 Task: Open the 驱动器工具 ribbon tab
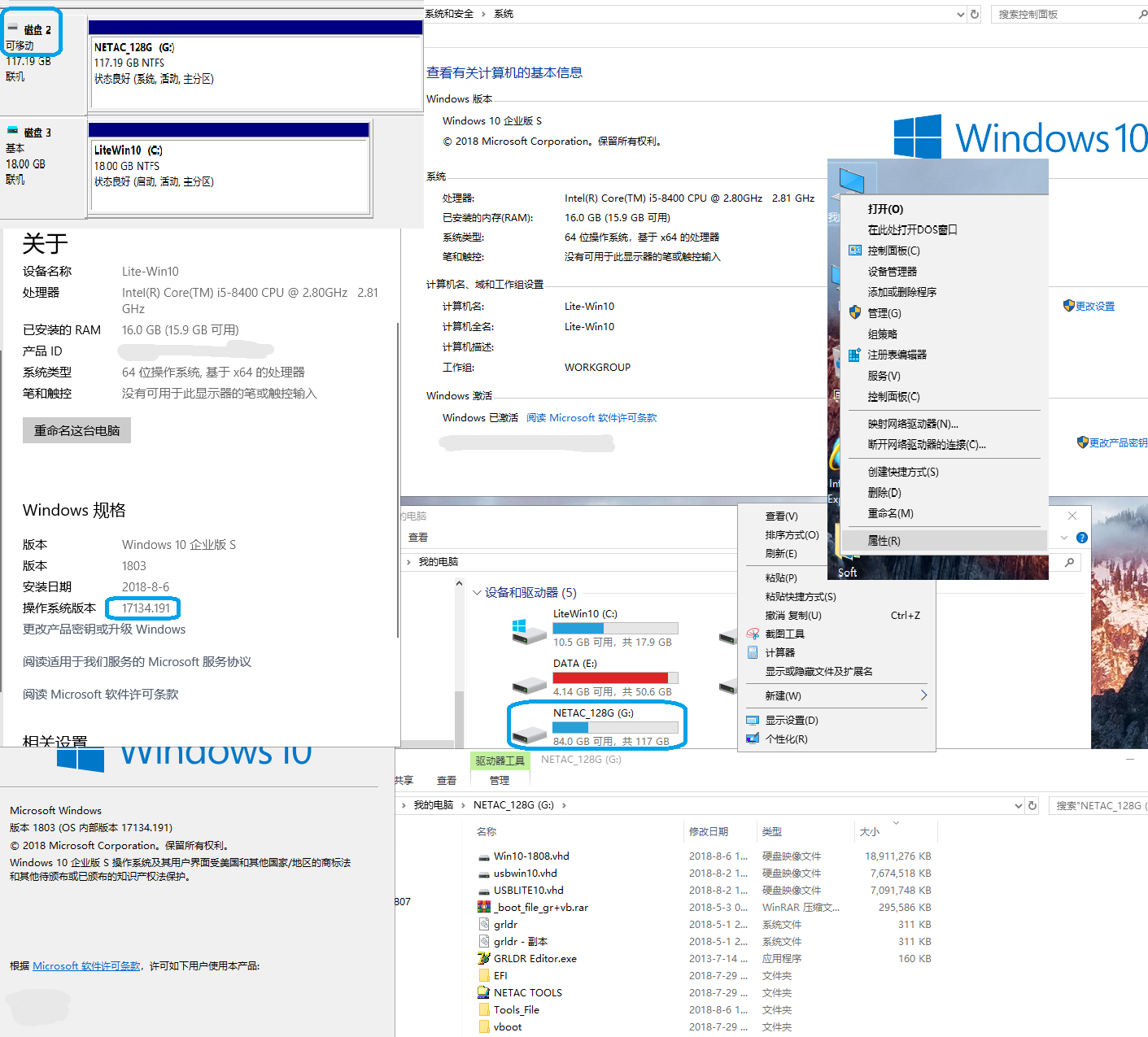(x=500, y=761)
